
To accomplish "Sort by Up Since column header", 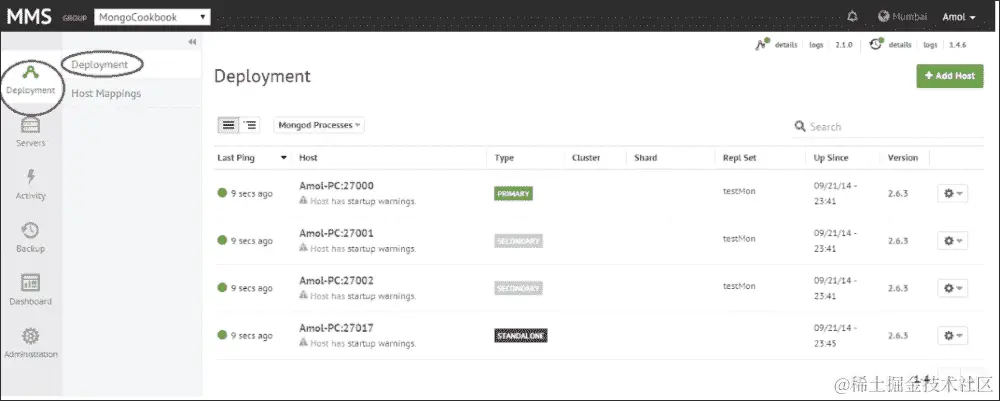I will click(831, 157).
